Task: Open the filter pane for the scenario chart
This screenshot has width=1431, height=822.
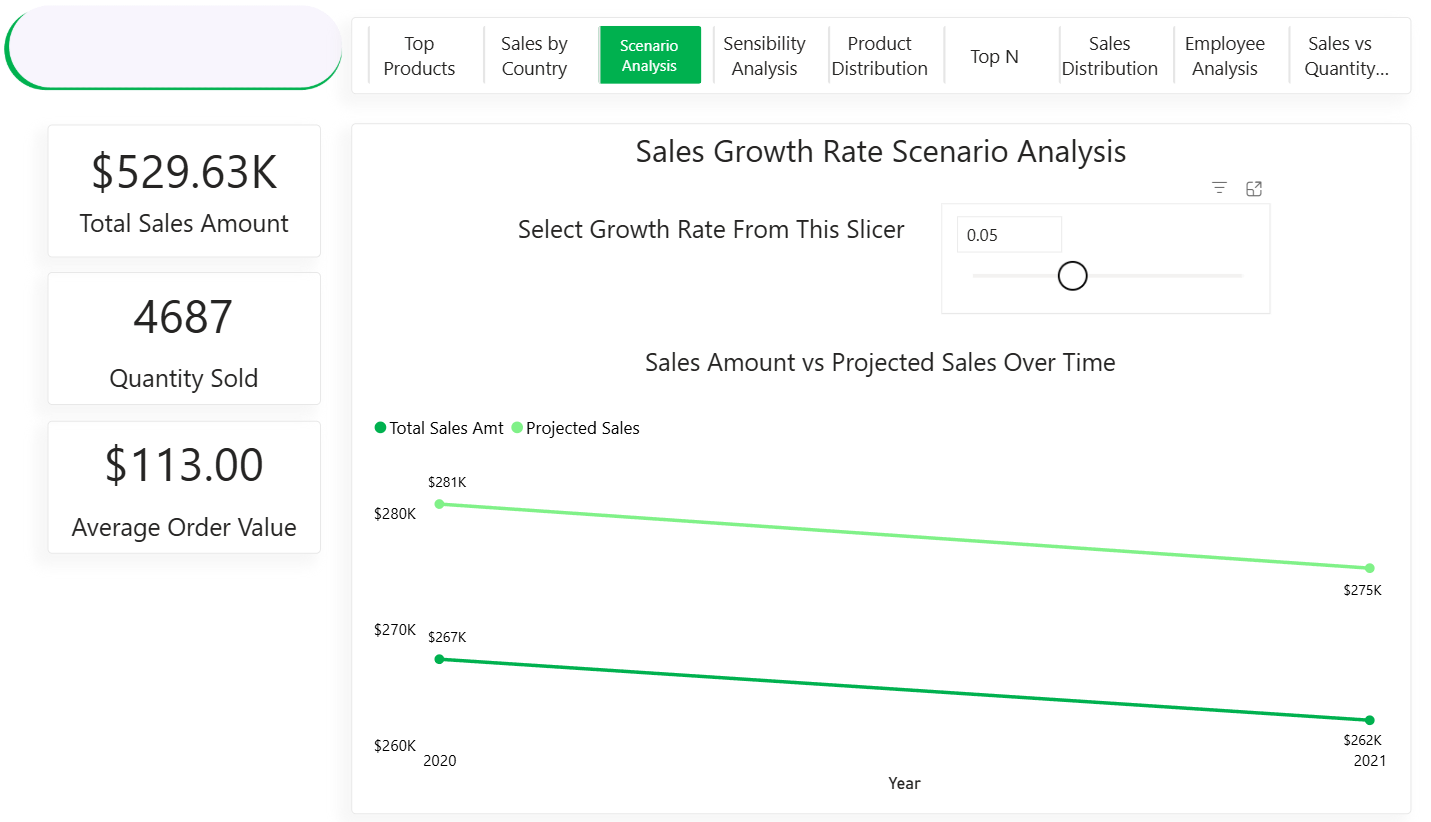Action: click(1218, 188)
